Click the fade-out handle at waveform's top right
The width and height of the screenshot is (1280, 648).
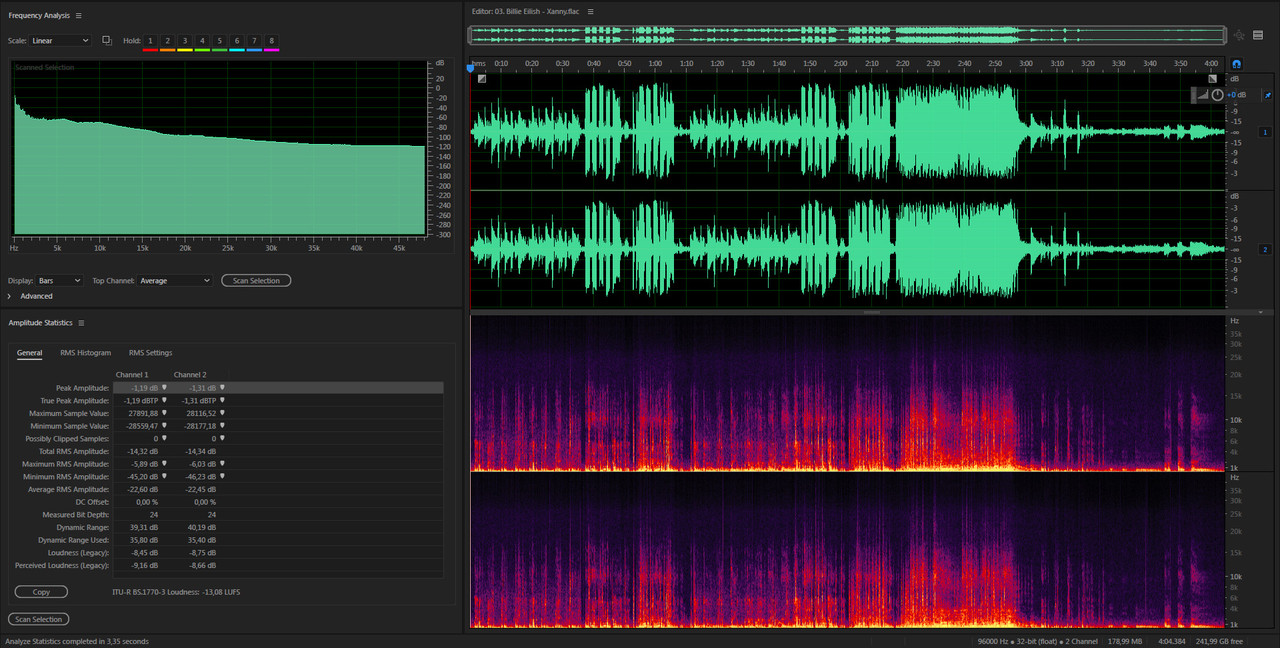tap(1213, 79)
